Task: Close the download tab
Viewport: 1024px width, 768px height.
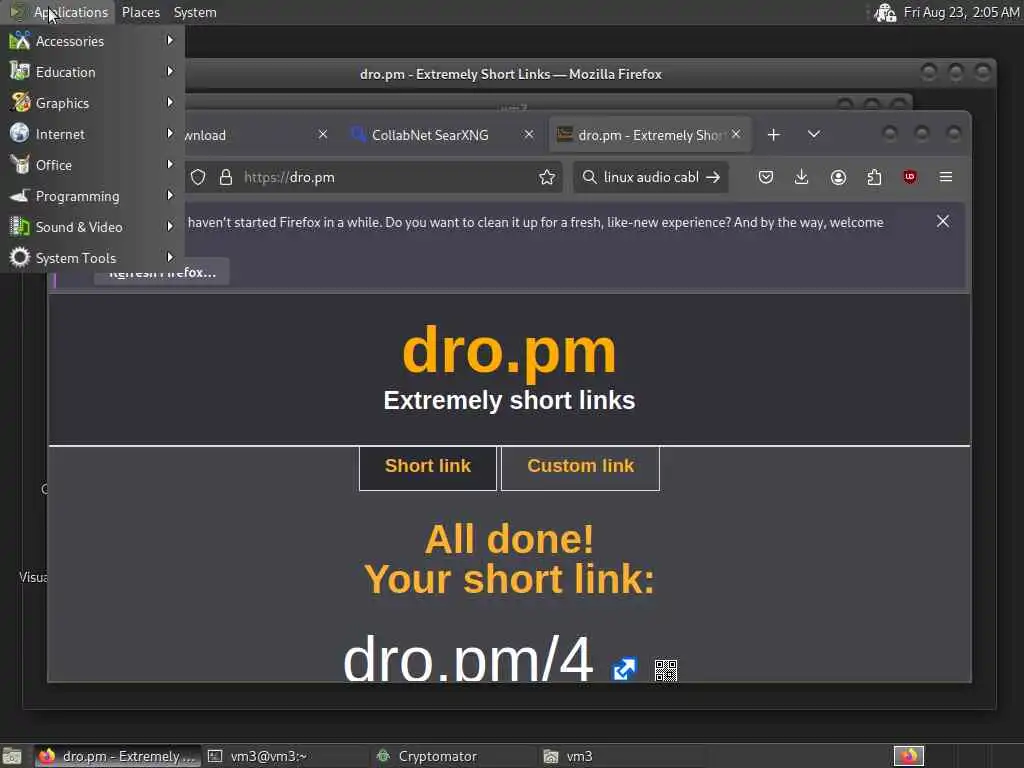Action: (323, 135)
